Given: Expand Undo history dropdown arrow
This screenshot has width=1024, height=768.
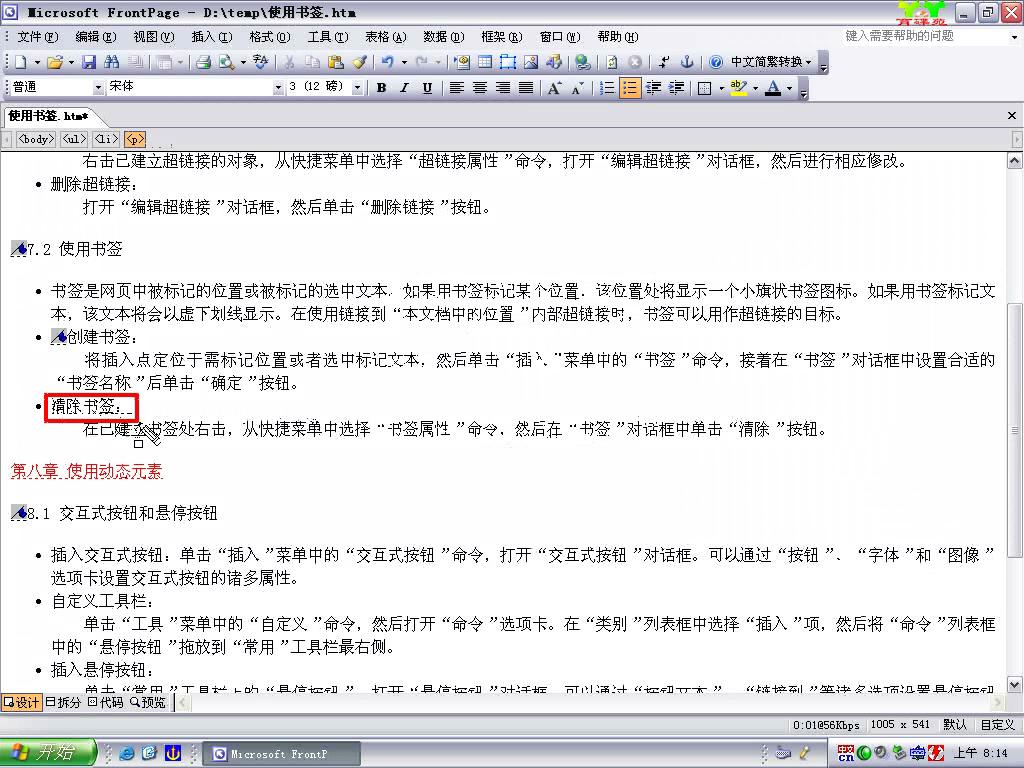Looking at the screenshot, I should pyautogui.click(x=404, y=63).
